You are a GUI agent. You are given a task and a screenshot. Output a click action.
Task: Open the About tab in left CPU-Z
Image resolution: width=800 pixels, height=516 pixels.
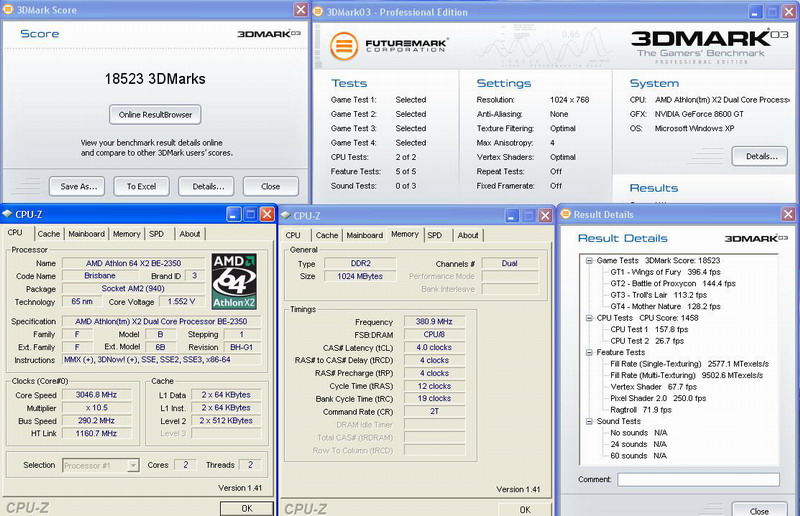190,234
